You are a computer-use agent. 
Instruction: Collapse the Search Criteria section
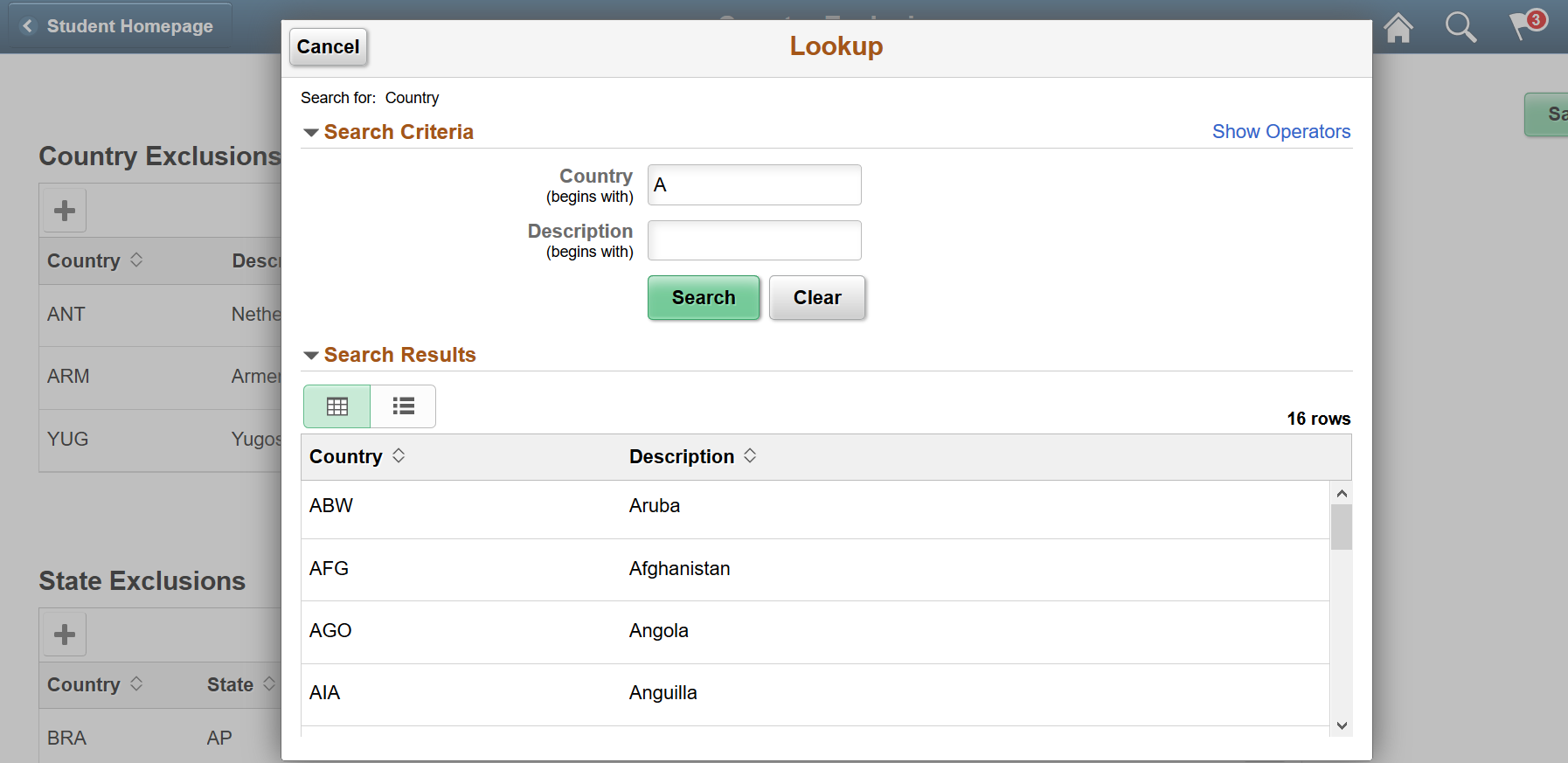click(310, 133)
